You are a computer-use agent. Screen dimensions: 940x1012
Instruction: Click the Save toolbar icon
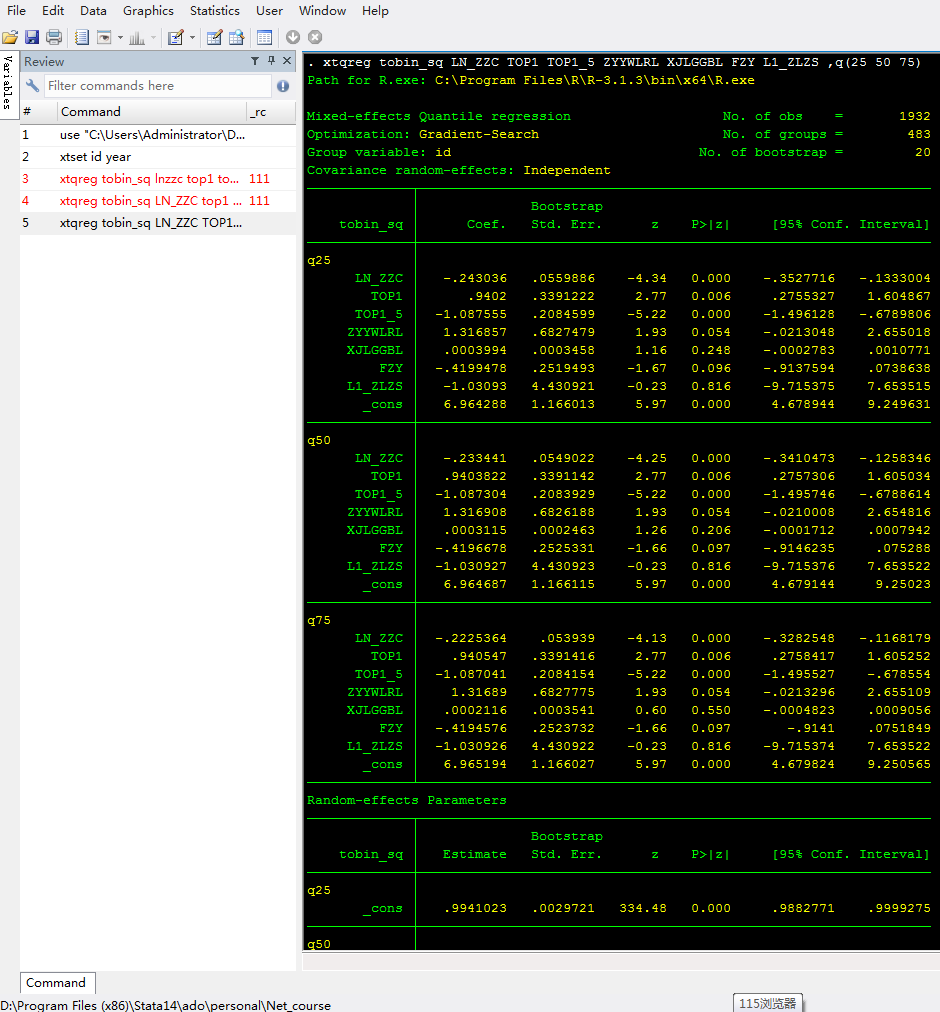[32, 38]
